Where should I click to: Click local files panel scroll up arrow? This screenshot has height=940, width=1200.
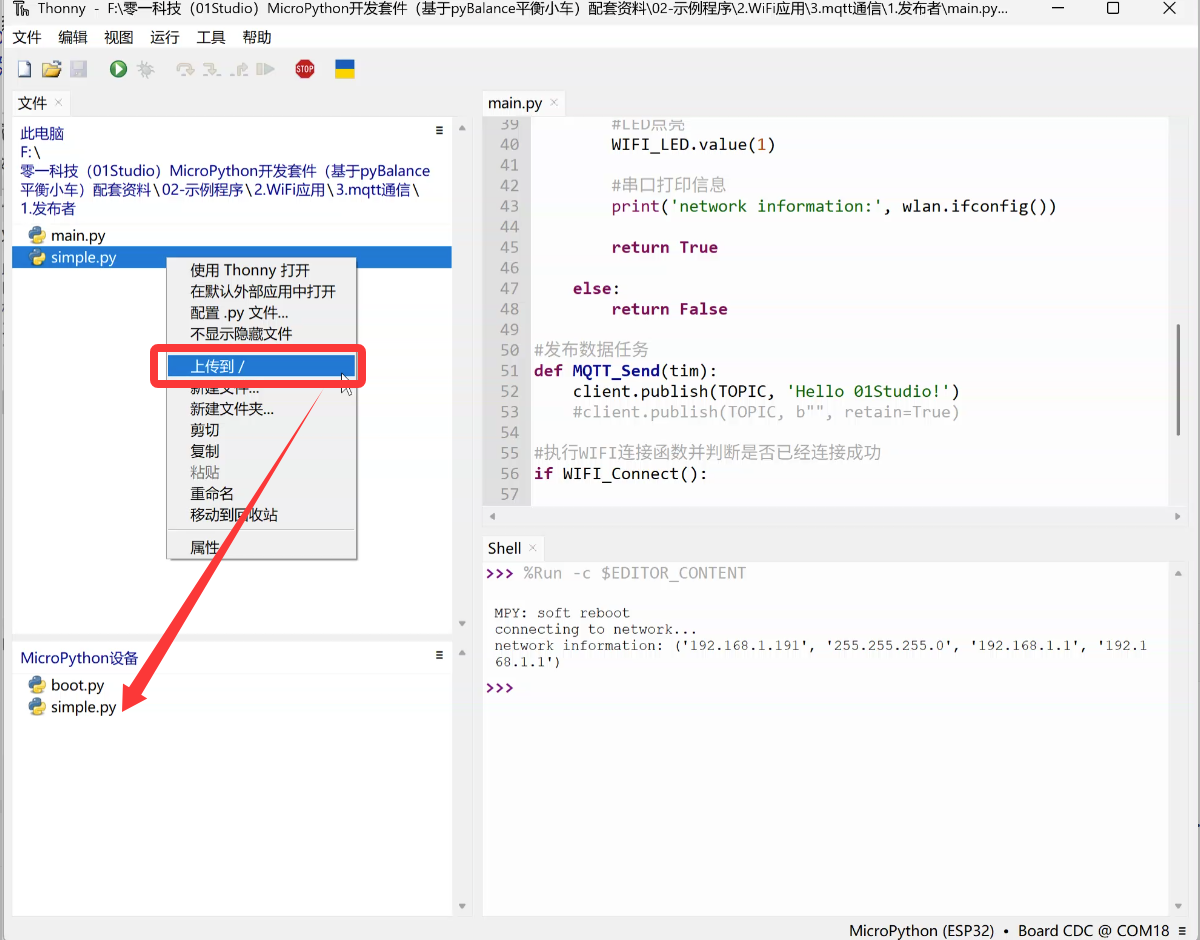(461, 127)
